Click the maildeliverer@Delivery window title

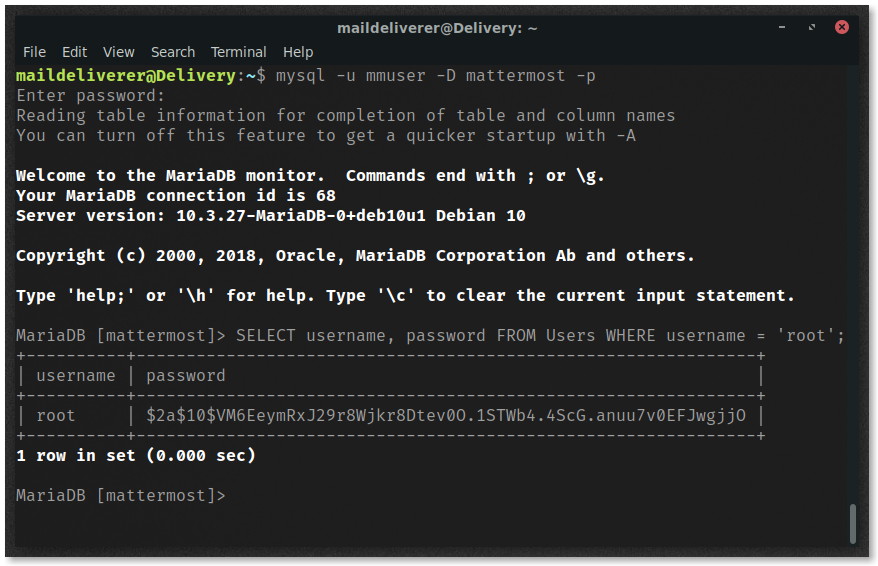pos(437,28)
